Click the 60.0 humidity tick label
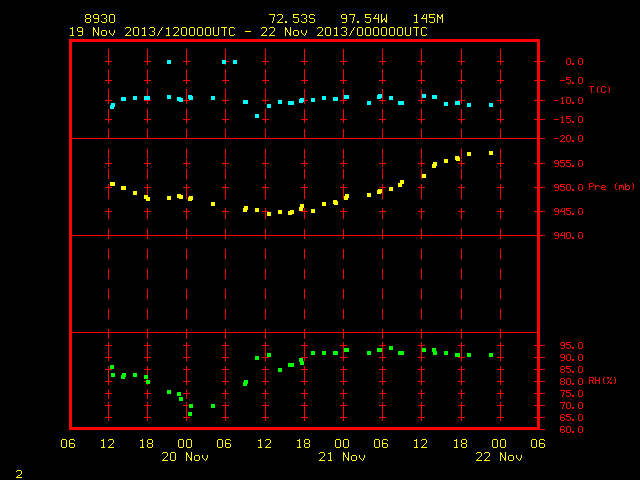The image size is (640, 480). pos(571,430)
